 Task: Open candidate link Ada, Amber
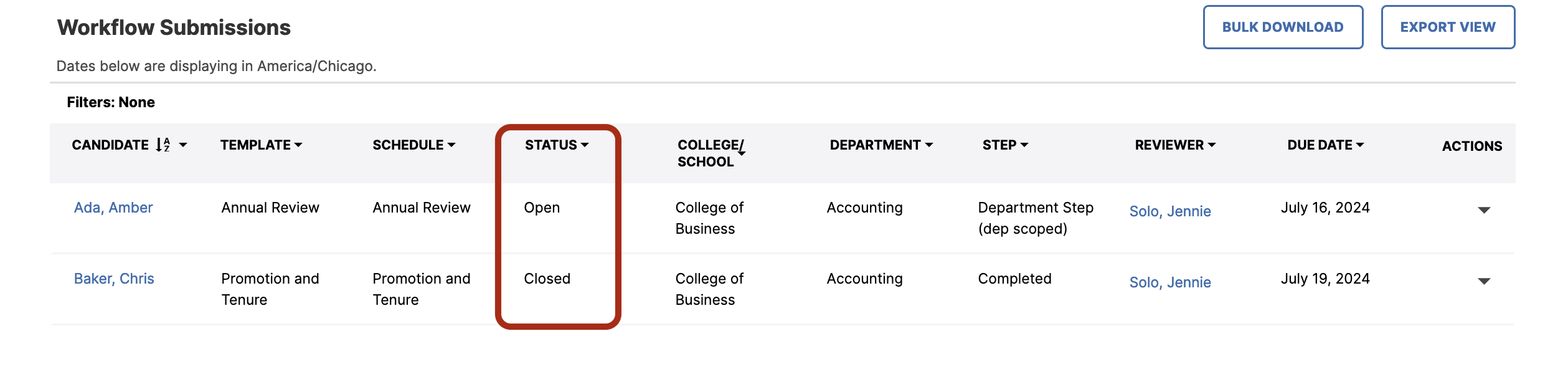pyautogui.click(x=113, y=208)
